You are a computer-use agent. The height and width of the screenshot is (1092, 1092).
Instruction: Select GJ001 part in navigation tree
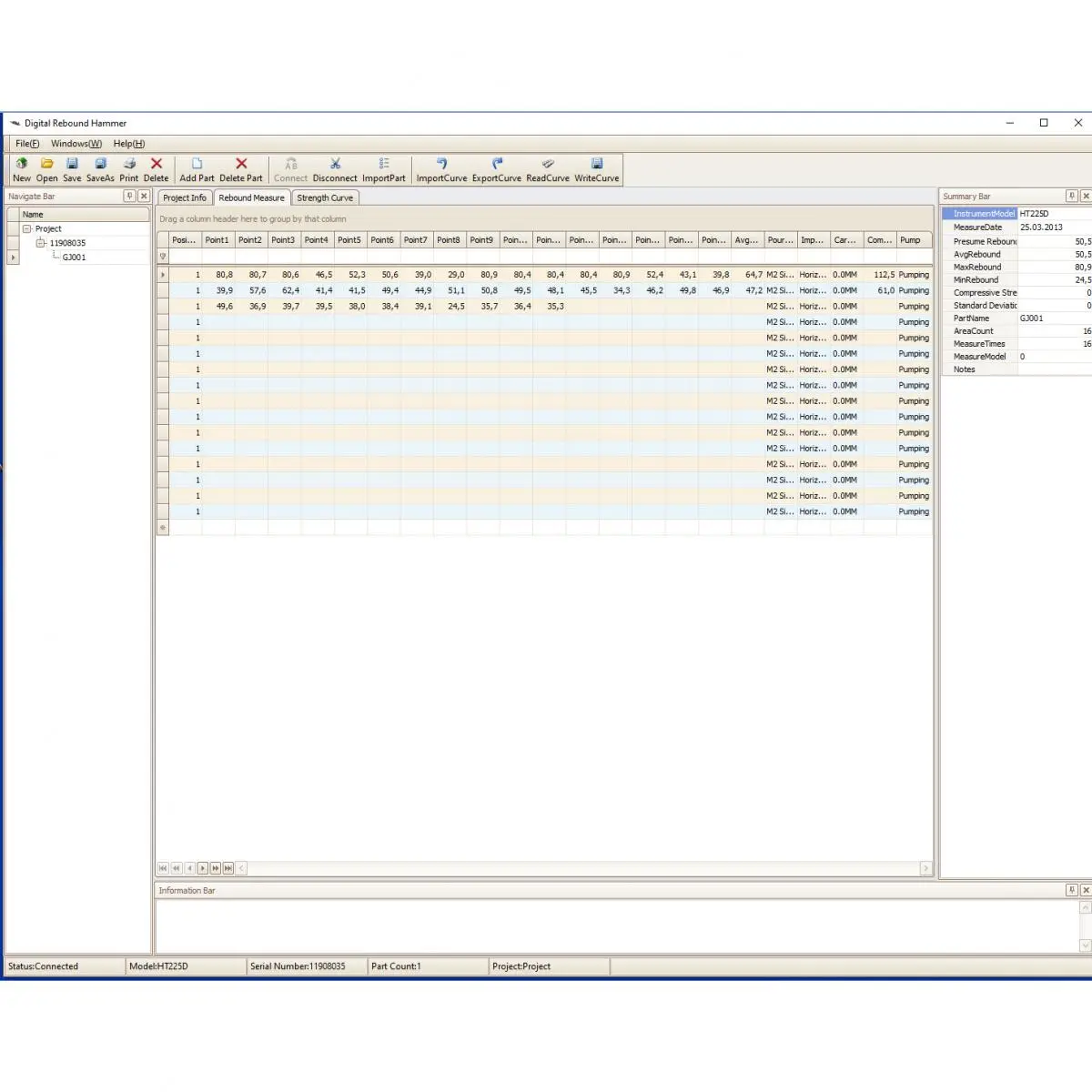(75, 258)
